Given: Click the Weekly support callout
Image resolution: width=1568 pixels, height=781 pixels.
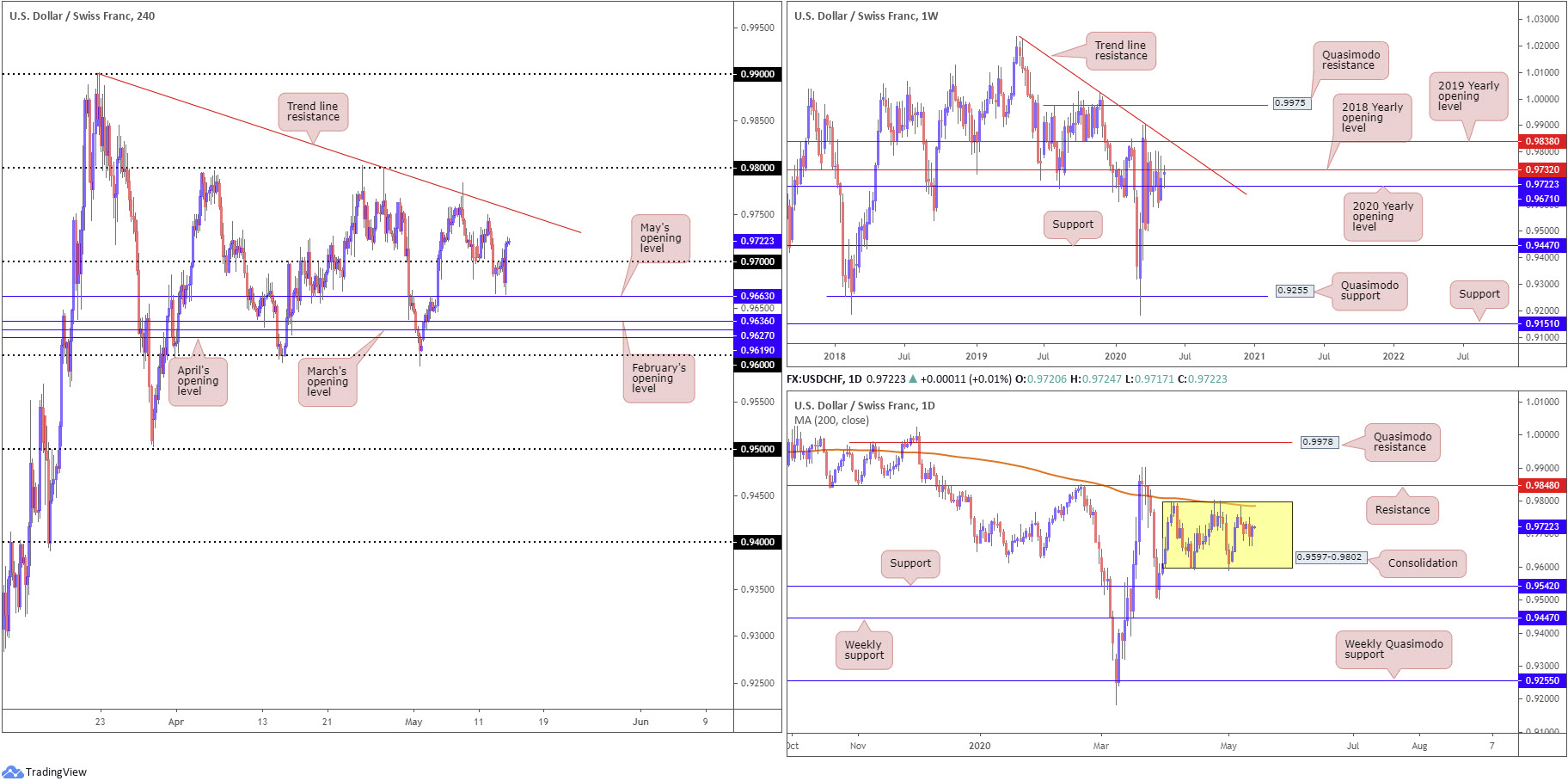Looking at the screenshot, I should (x=864, y=650).
